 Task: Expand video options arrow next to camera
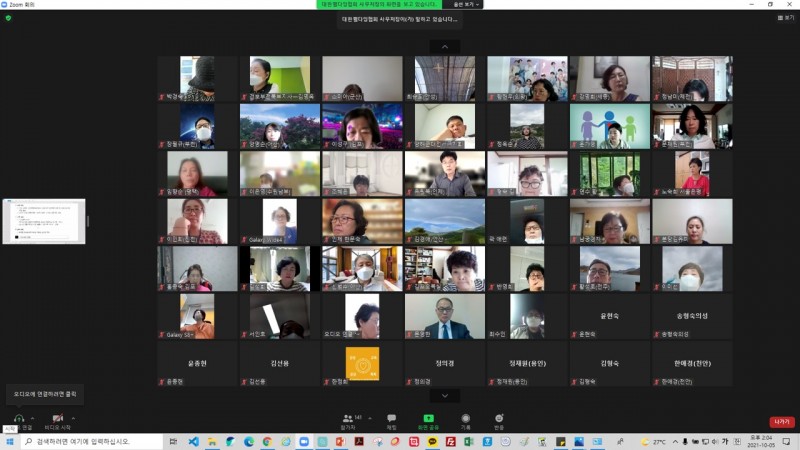tap(73, 417)
